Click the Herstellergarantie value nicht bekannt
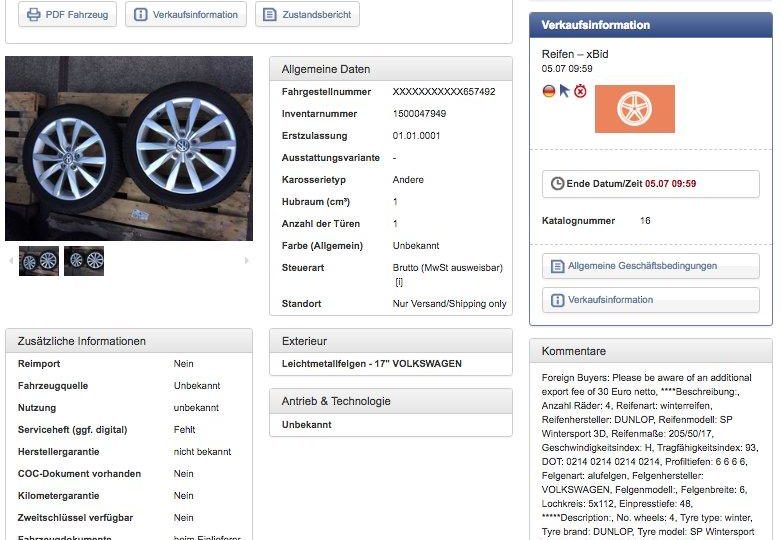Image resolution: width=781 pixels, height=540 pixels. tap(202, 452)
